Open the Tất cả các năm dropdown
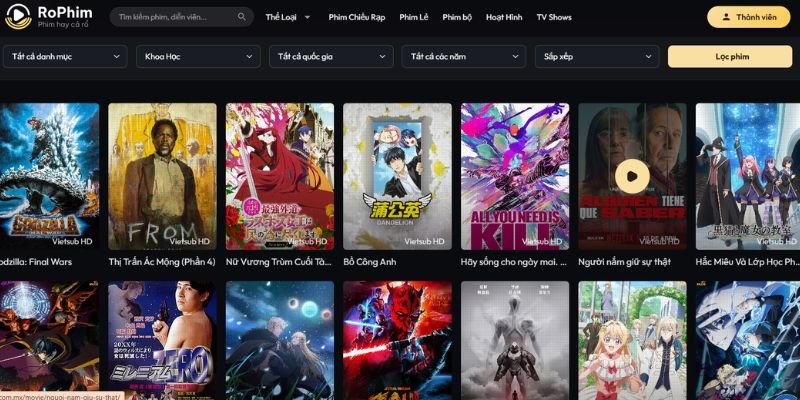The width and height of the screenshot is (800, 400). click(464, 57)
